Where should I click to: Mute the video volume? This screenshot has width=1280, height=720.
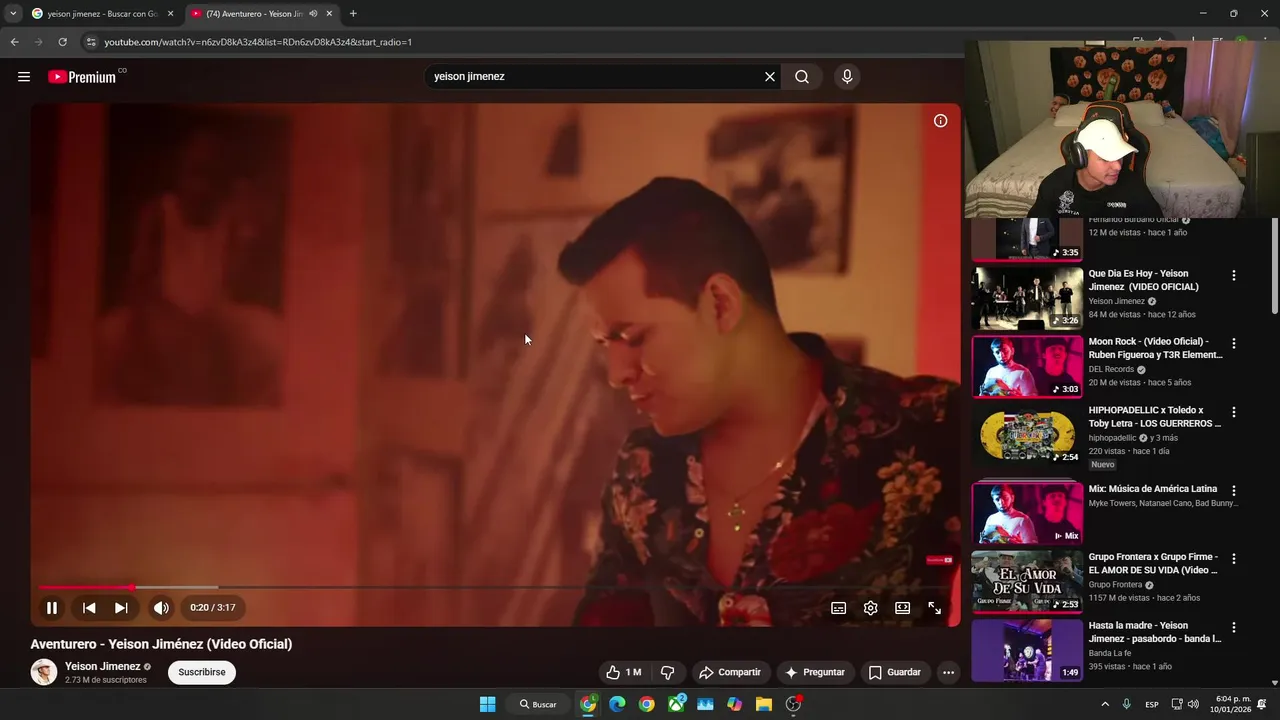click(x=161, y=608)
